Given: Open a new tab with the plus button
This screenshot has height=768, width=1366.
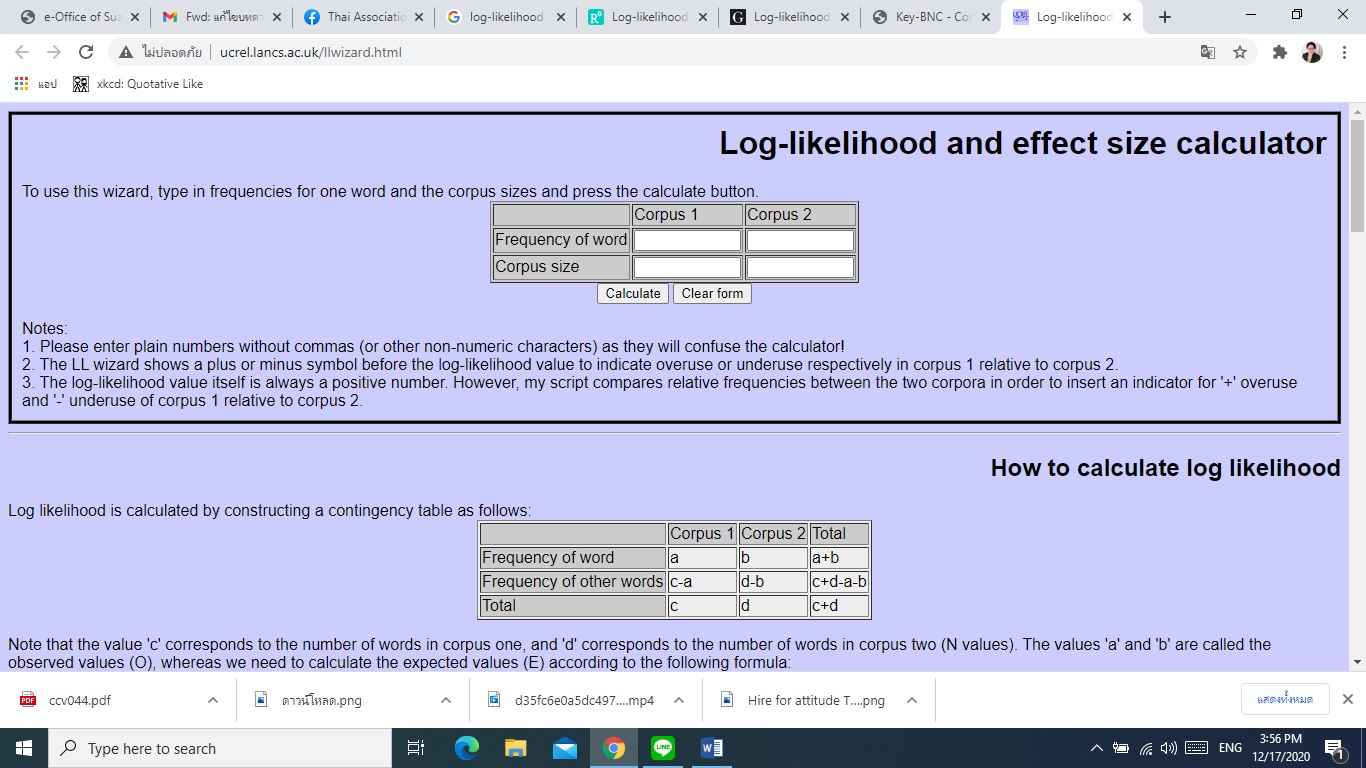Looking at the screenshot, I should point(1164,17).
